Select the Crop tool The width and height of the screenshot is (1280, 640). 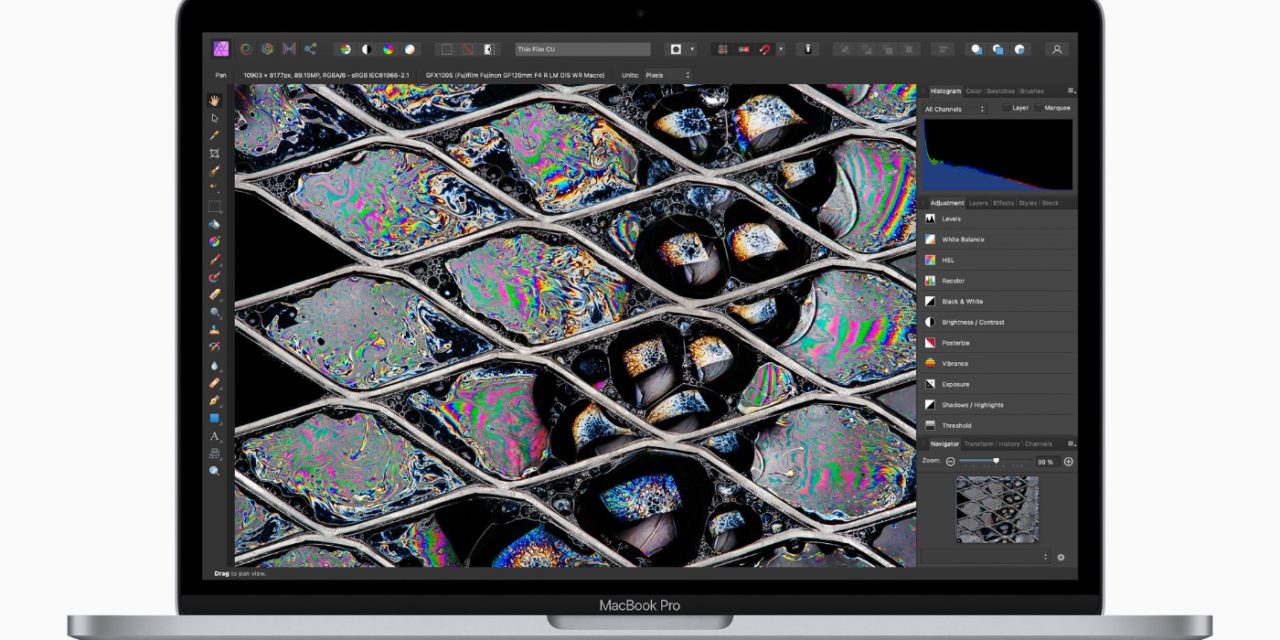click(214, 153)
